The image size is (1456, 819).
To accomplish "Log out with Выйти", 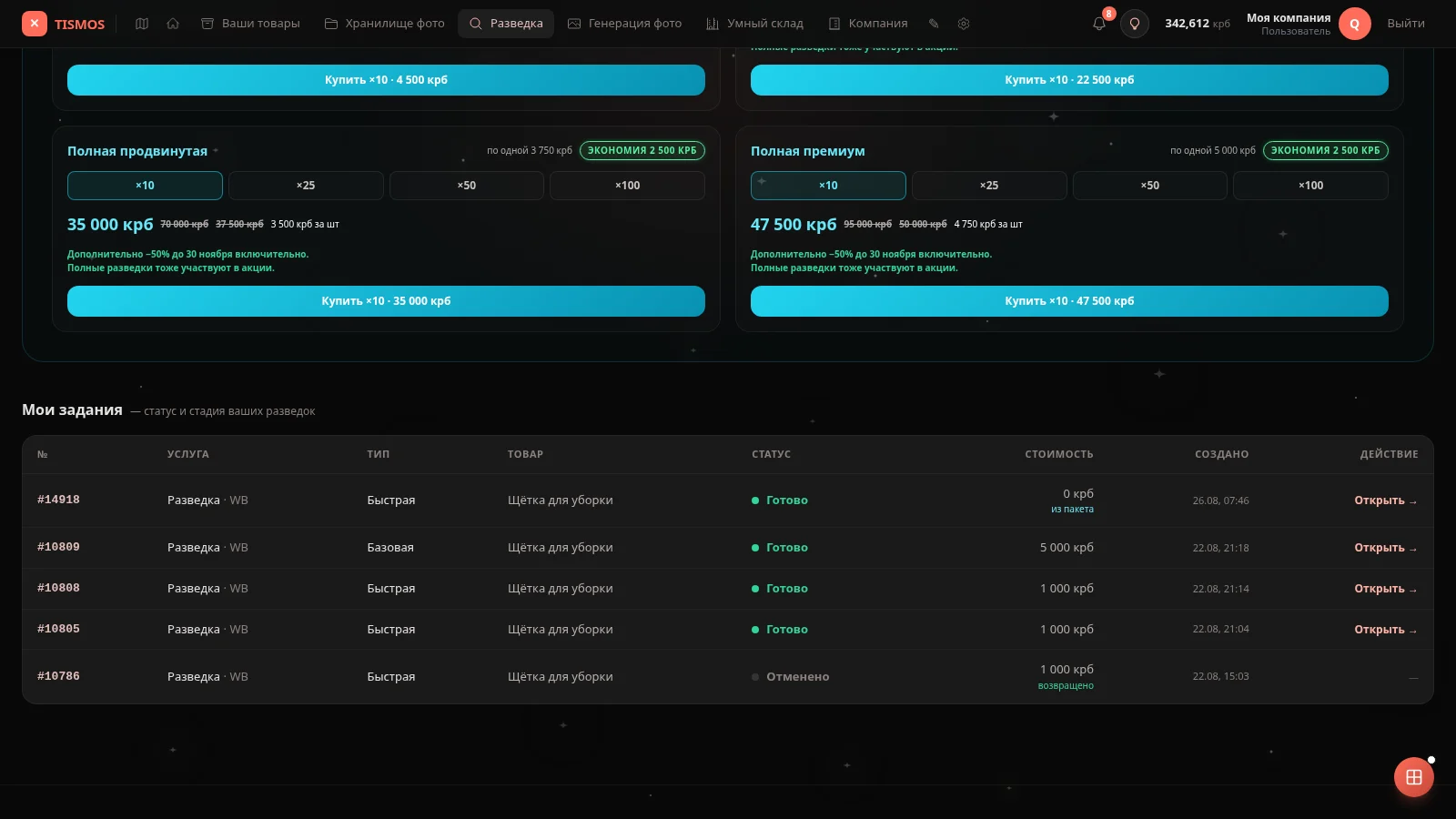I will pos(1406,24).
